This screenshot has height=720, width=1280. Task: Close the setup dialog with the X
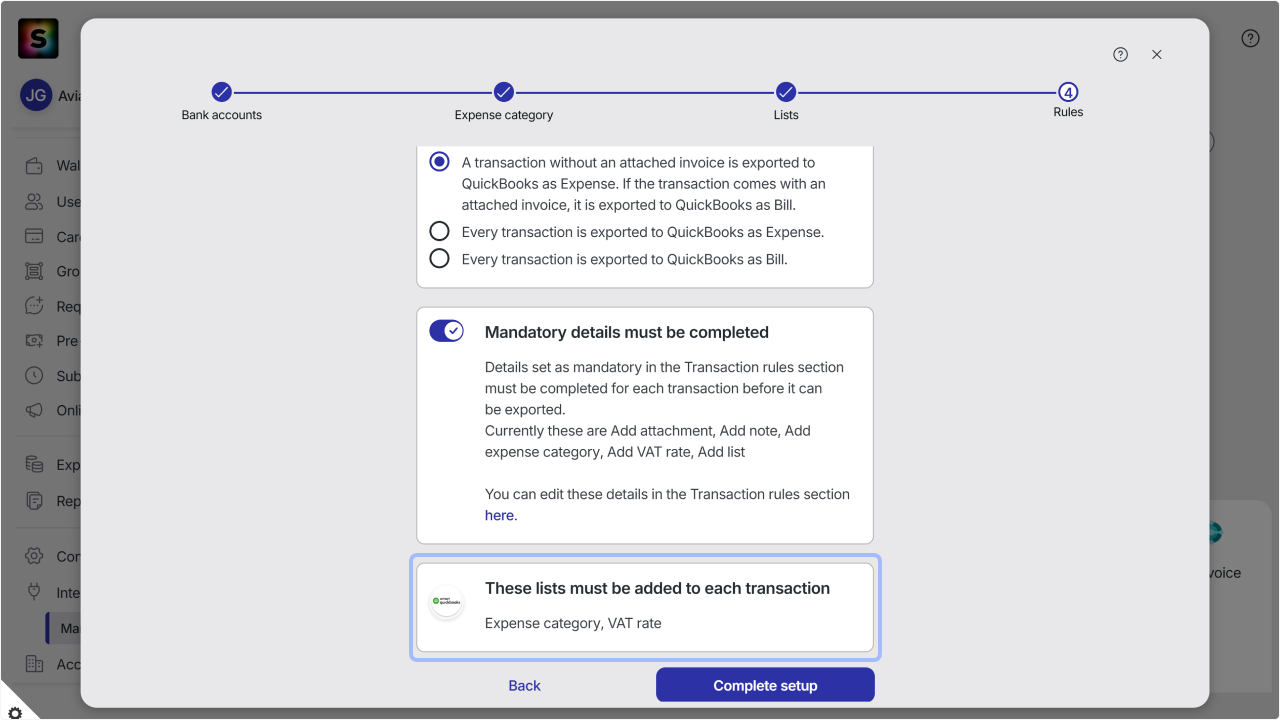point(1157,55)
